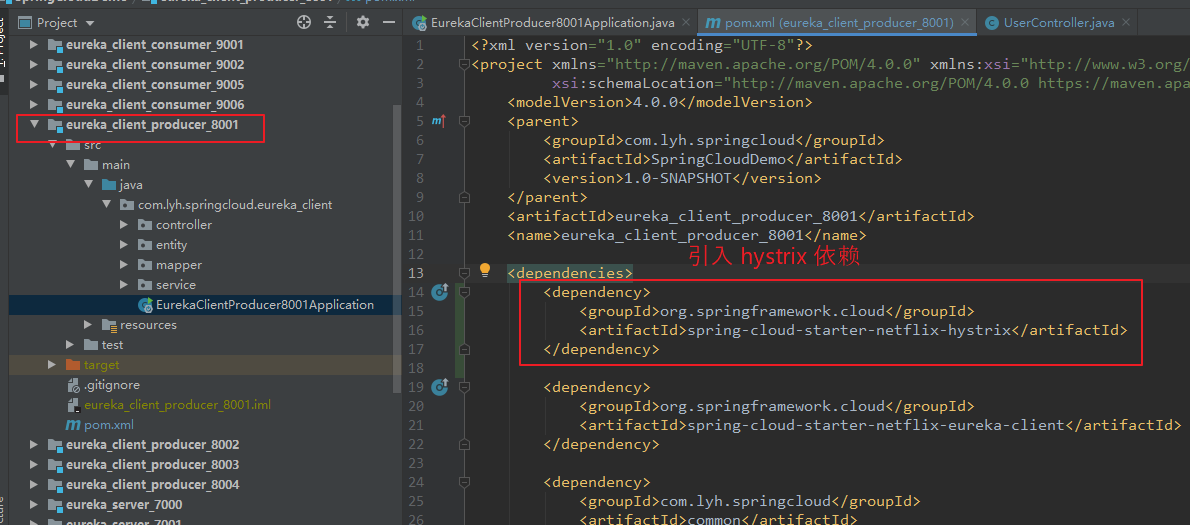1190x525 pixels.
Task: Fold the parent block at line 5
Action: pos(464,121)
